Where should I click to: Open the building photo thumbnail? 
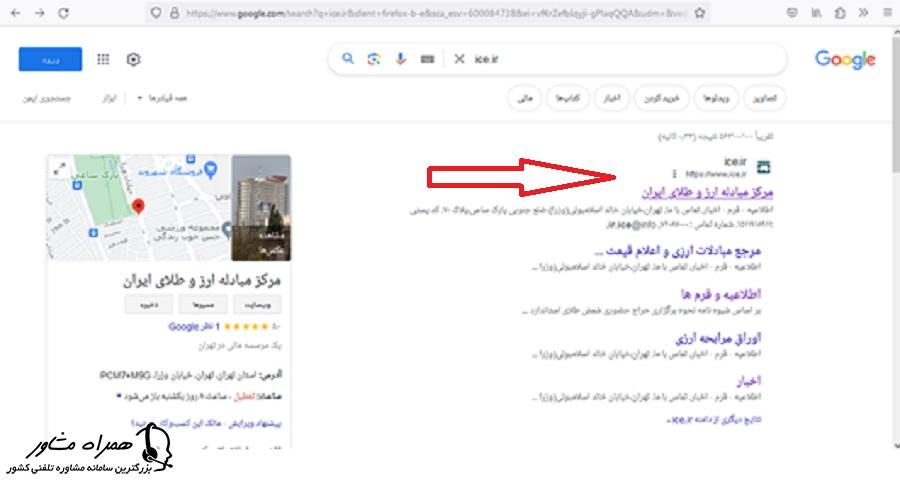[261, 208]
